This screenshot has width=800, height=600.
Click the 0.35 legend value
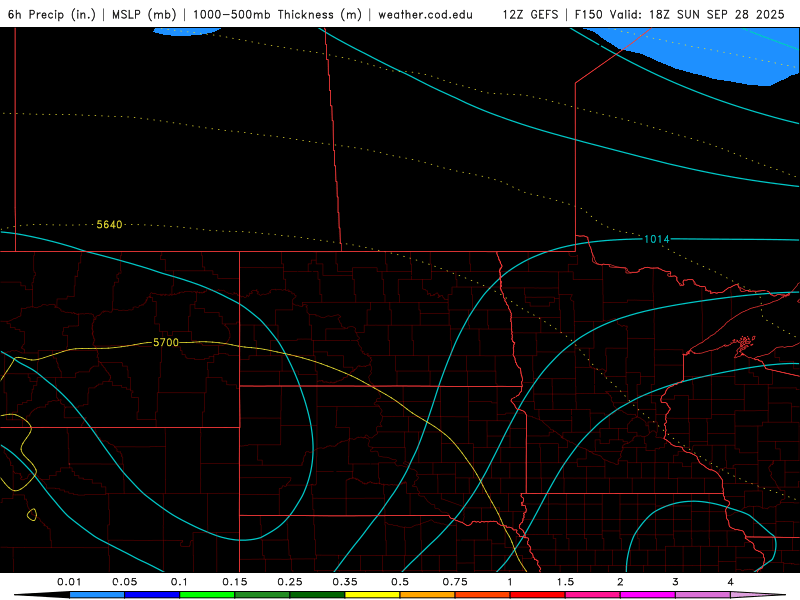tap(345, 582)
